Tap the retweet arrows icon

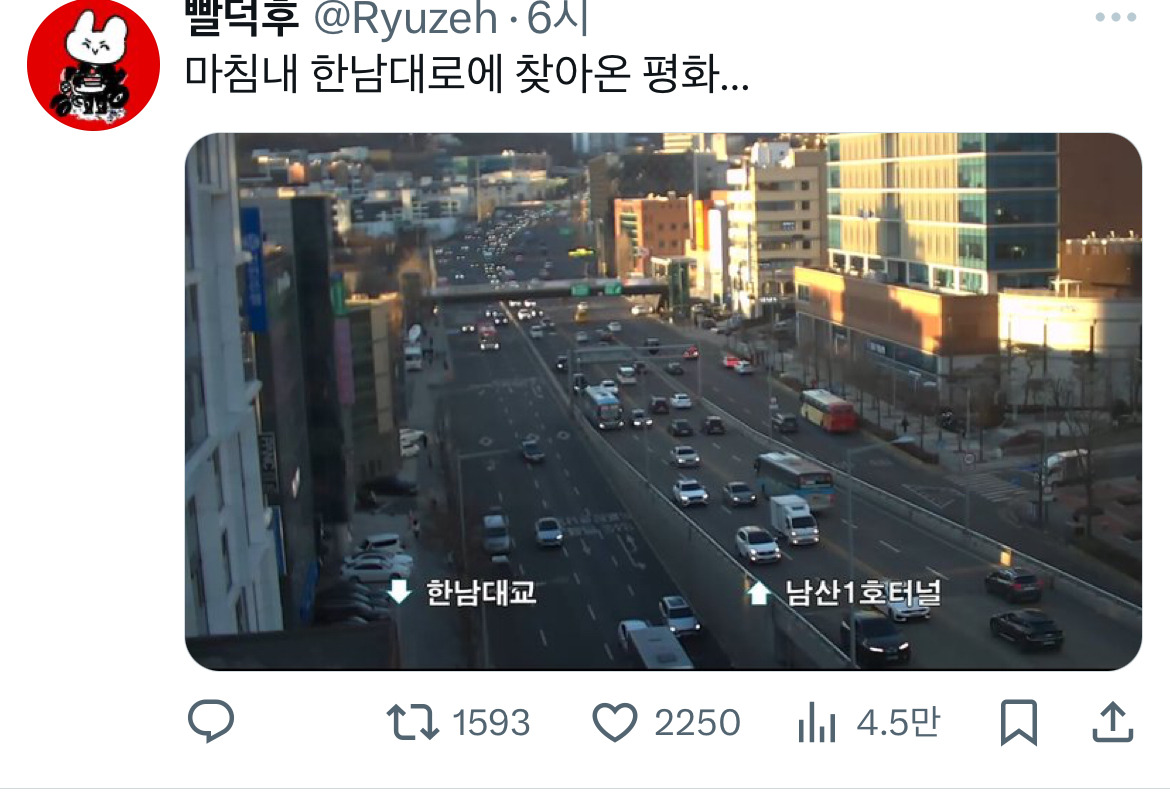(413, 722)
